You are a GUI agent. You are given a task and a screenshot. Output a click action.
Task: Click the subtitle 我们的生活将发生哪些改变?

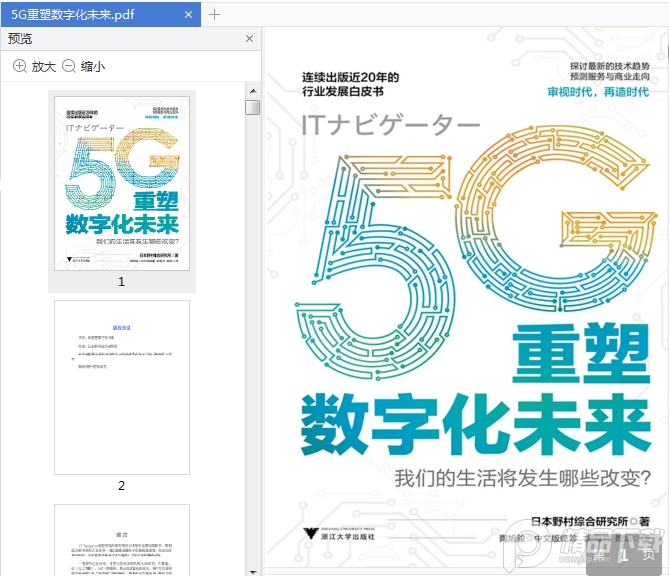coord(523,478)
